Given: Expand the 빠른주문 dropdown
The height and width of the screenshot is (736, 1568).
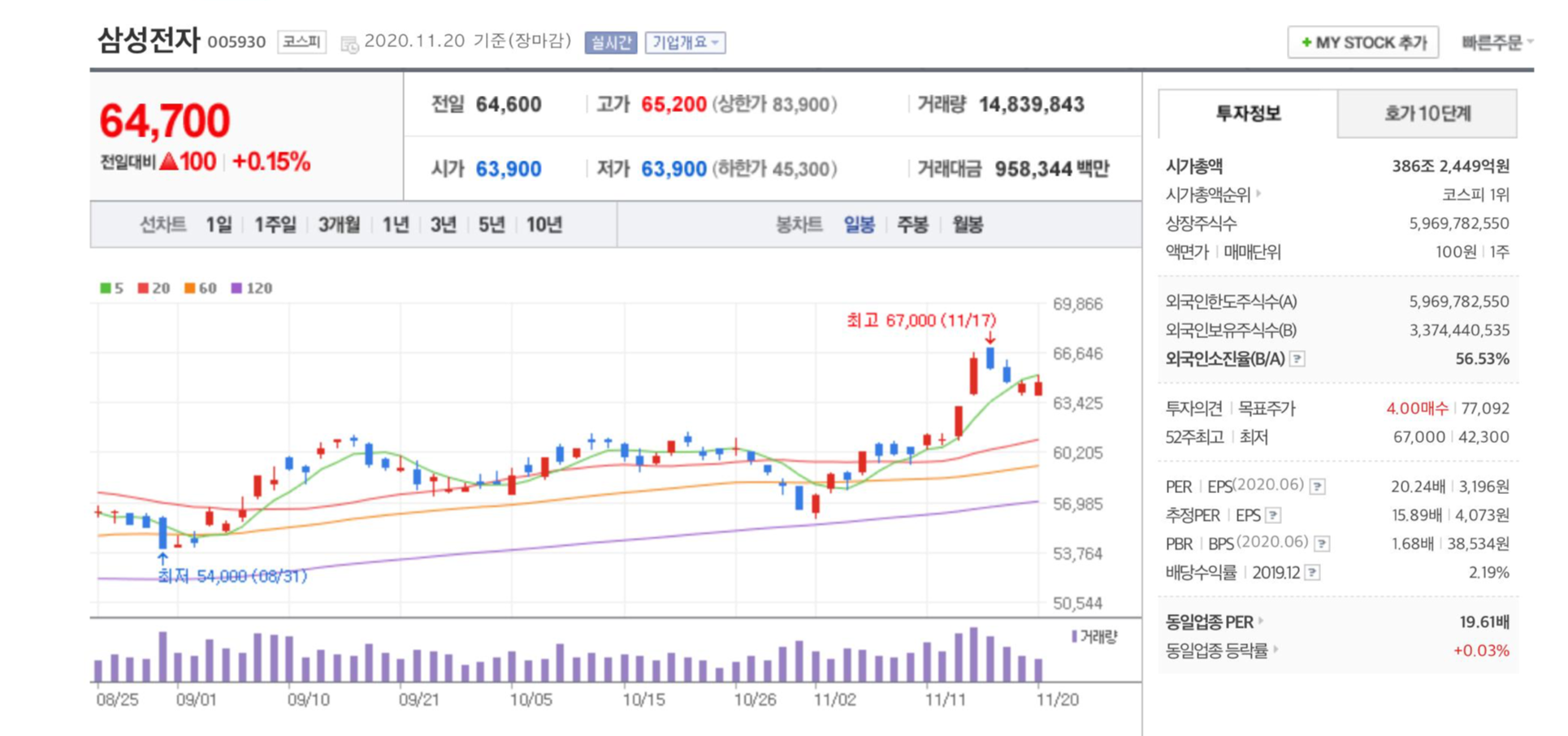Looking at the screenshot, I should 1497,42.
